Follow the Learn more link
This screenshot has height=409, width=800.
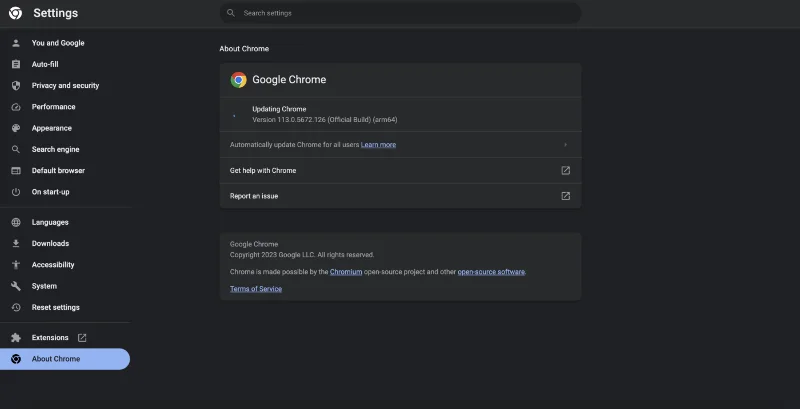(378, 145)
